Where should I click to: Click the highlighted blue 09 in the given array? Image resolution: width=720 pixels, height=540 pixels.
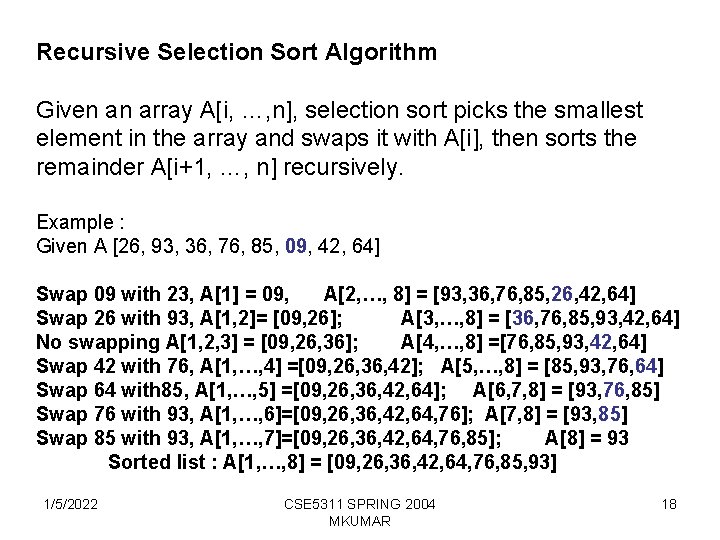tap(296, 246)
